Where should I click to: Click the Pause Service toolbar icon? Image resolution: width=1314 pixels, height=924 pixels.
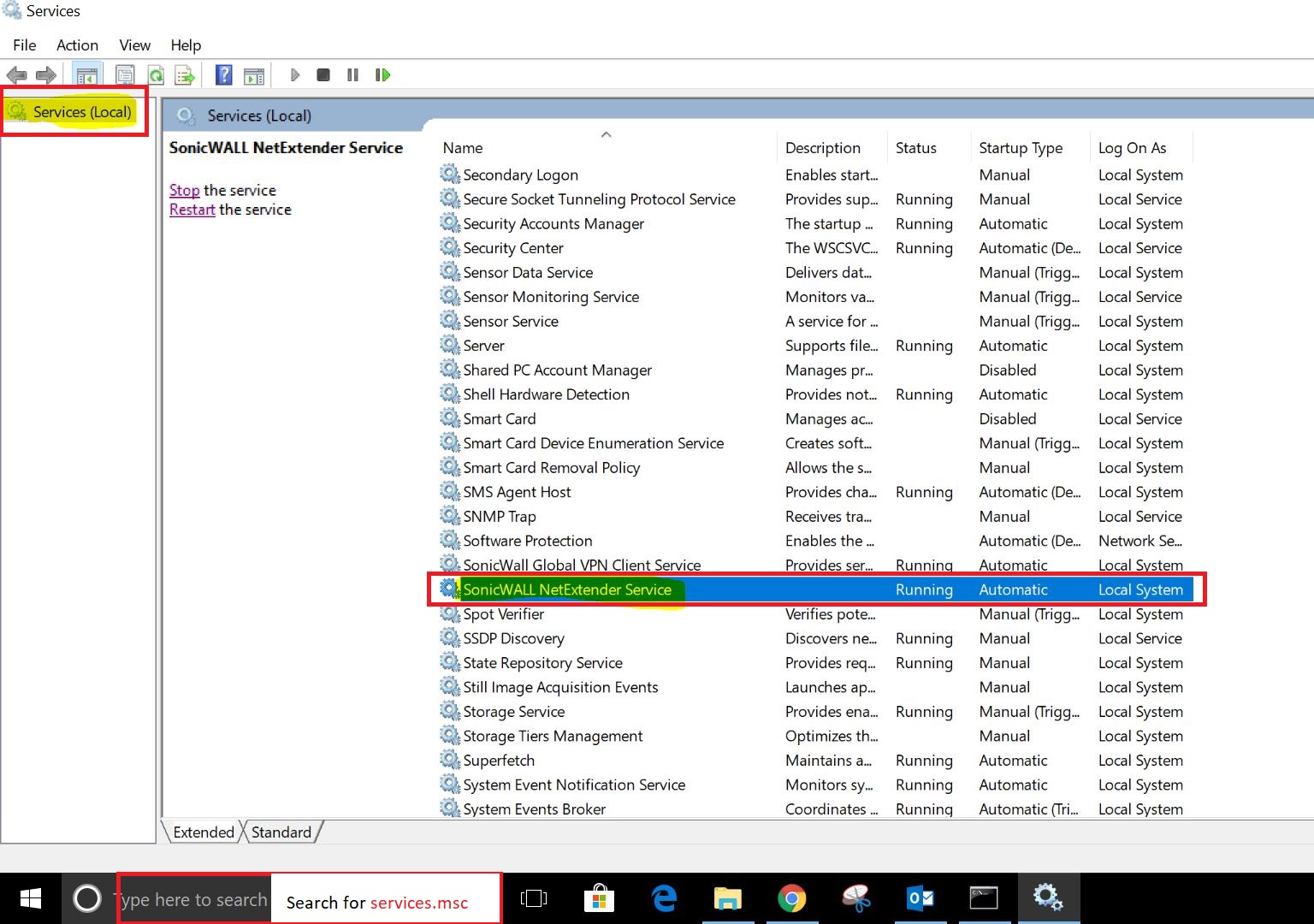(x=352, y=75)
